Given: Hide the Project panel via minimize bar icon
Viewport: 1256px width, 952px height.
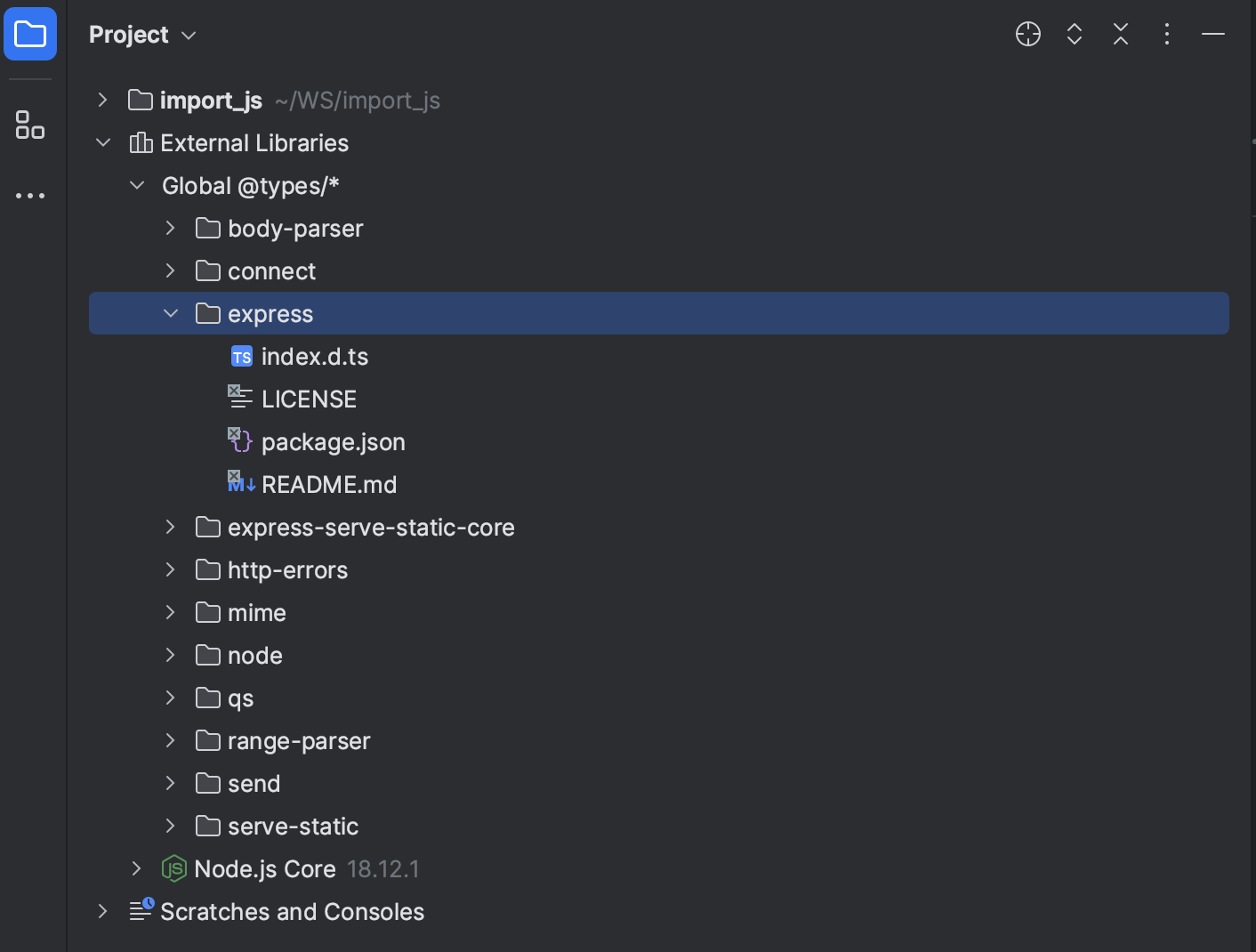Looking at the screenshot, I should pyautogui.click(x=1213, y=34).
